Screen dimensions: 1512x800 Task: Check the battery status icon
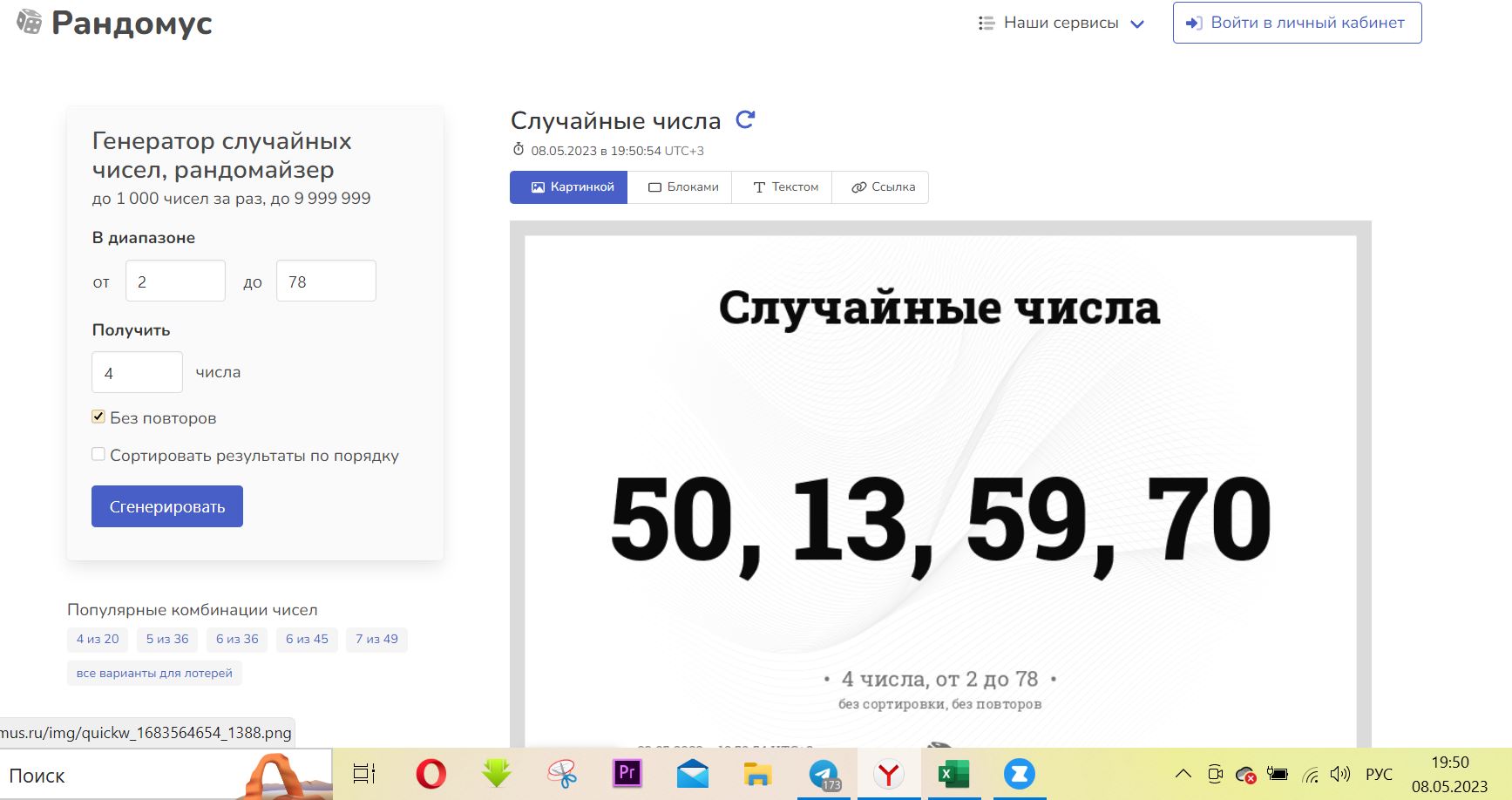click(1278, 774)
